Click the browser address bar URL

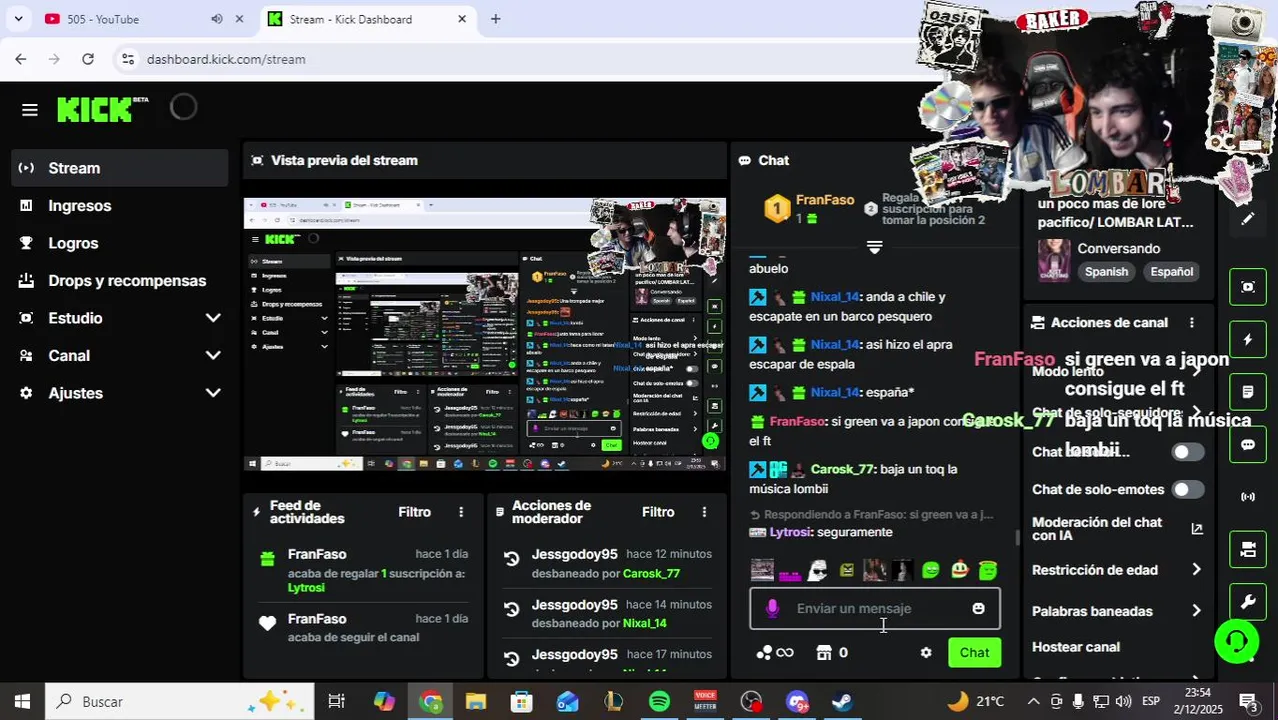tap(226, 59)
